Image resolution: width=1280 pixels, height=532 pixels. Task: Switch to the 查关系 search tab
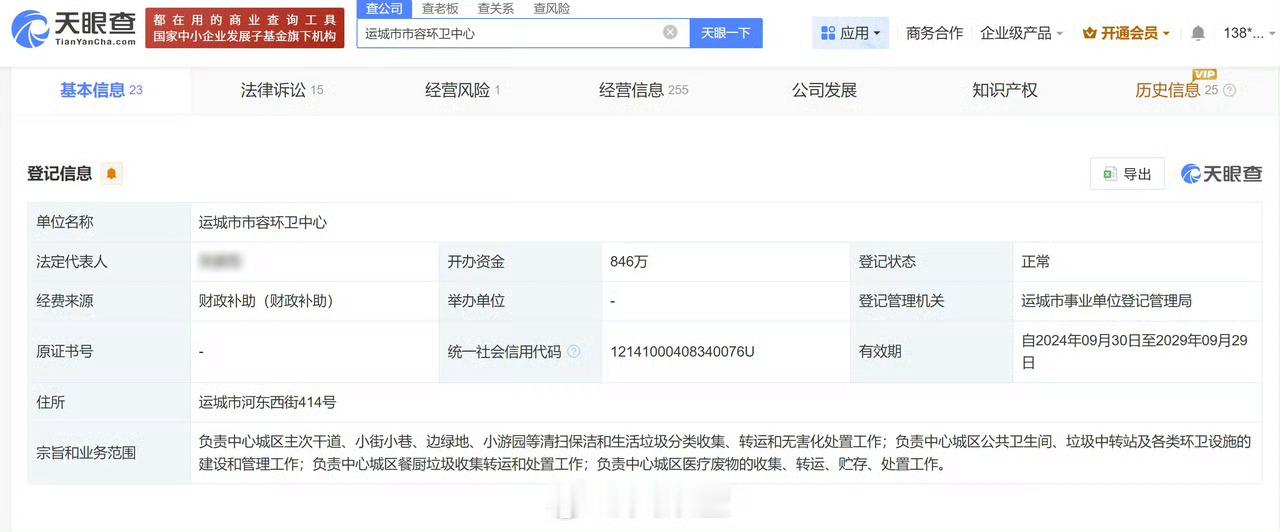tap(496, 9)
